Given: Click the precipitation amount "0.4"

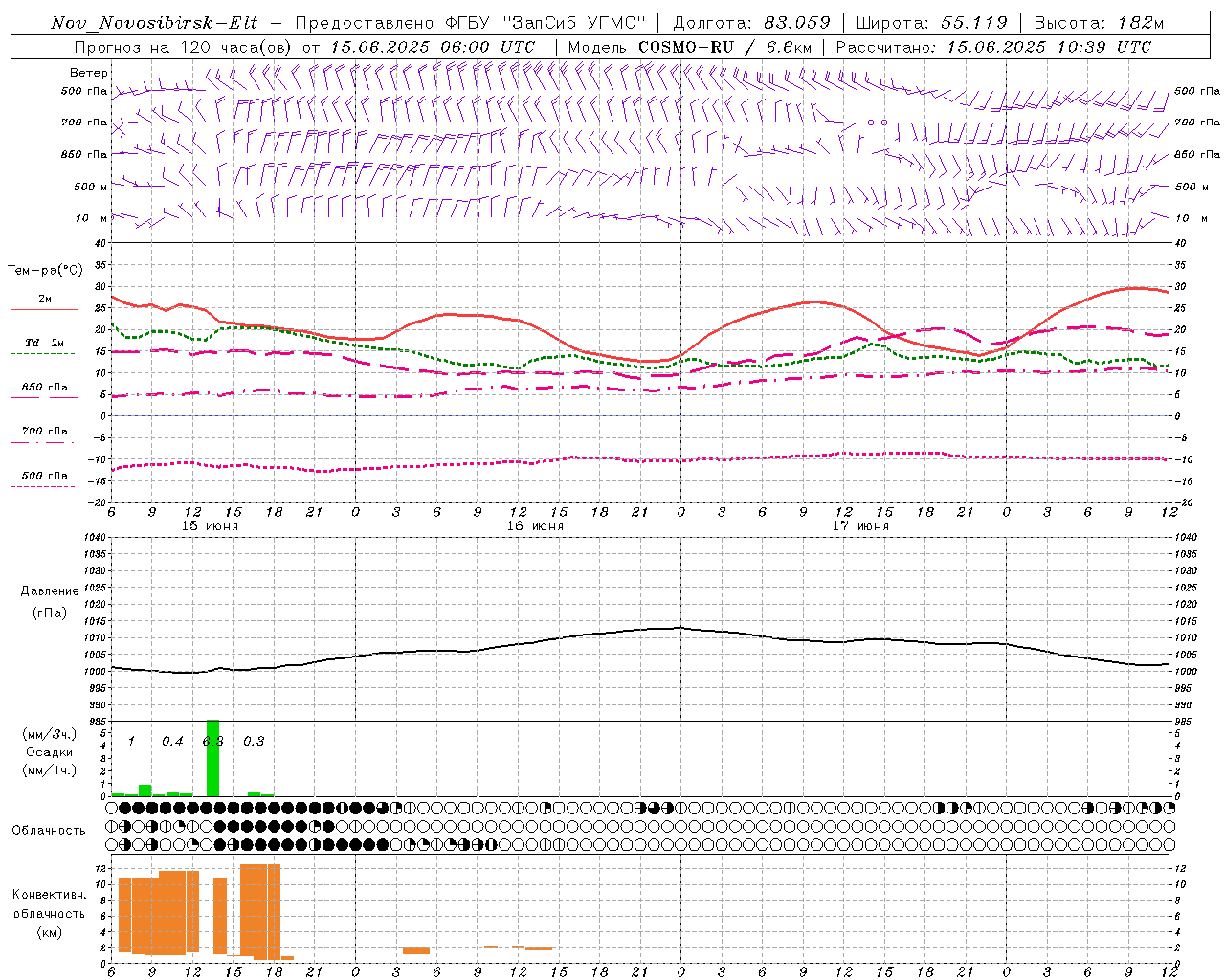Looking at the screenshot, I should pos(172,742).
